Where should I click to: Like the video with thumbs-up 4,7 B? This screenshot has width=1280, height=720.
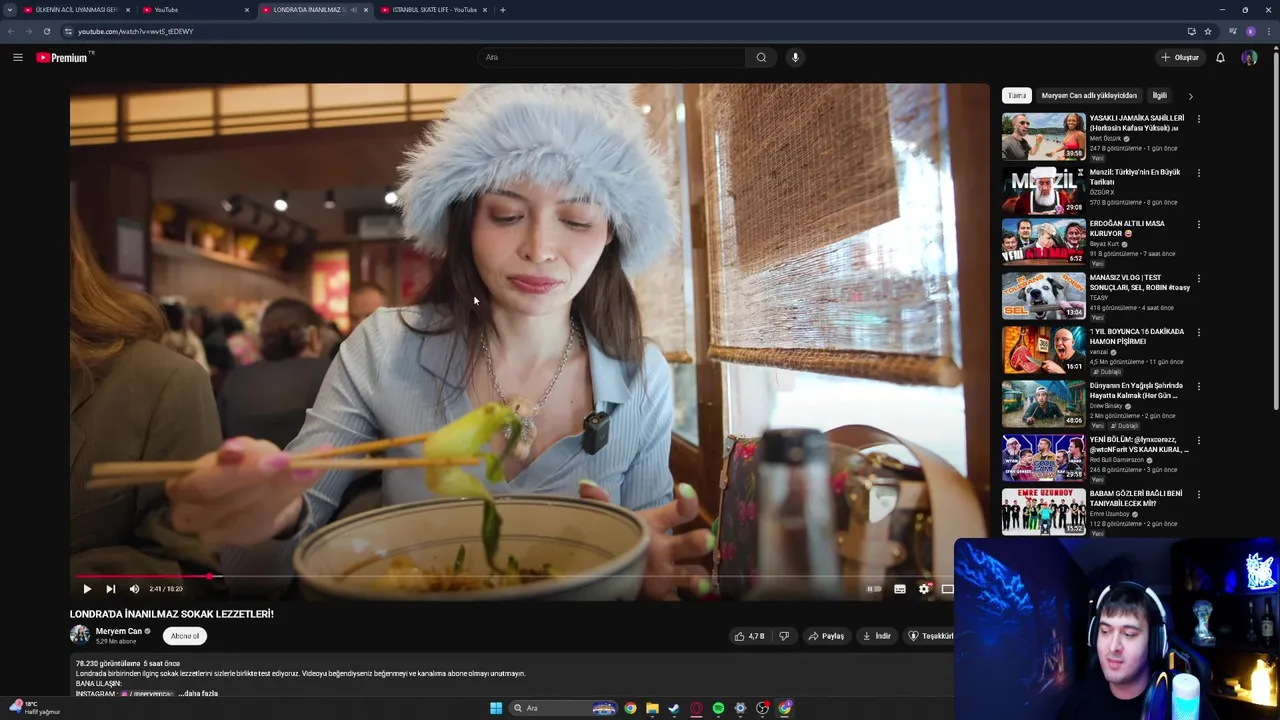[x=749, y=636]
